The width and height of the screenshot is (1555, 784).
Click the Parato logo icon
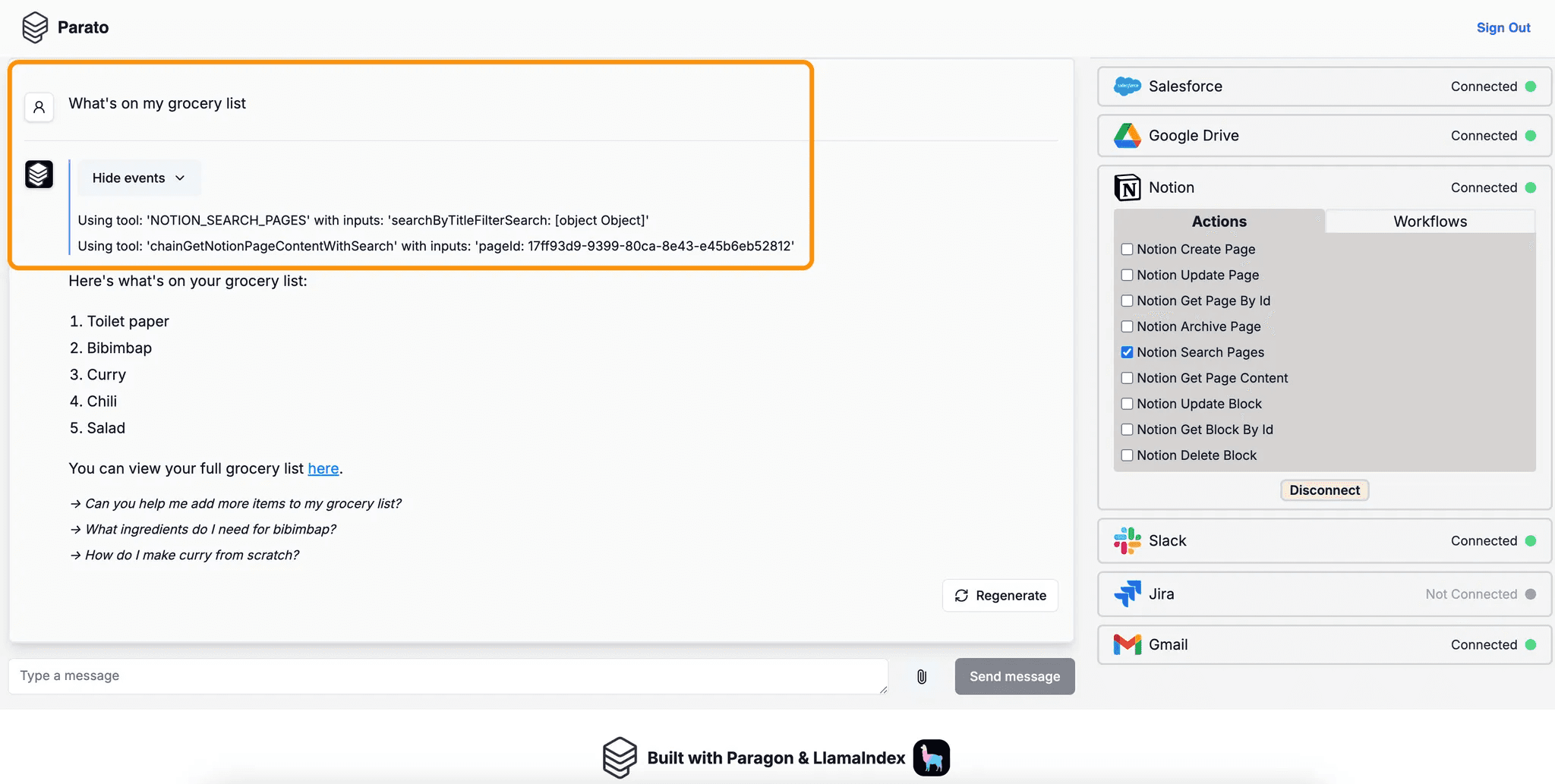[35, 28]
